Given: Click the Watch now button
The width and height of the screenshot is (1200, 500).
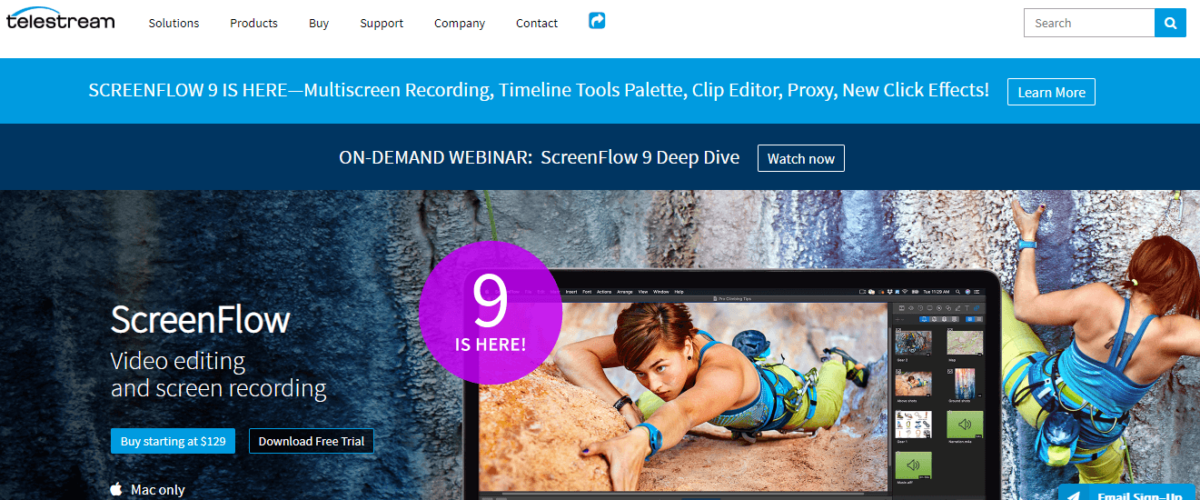Looking at the screenshot, I should point(801,158).
